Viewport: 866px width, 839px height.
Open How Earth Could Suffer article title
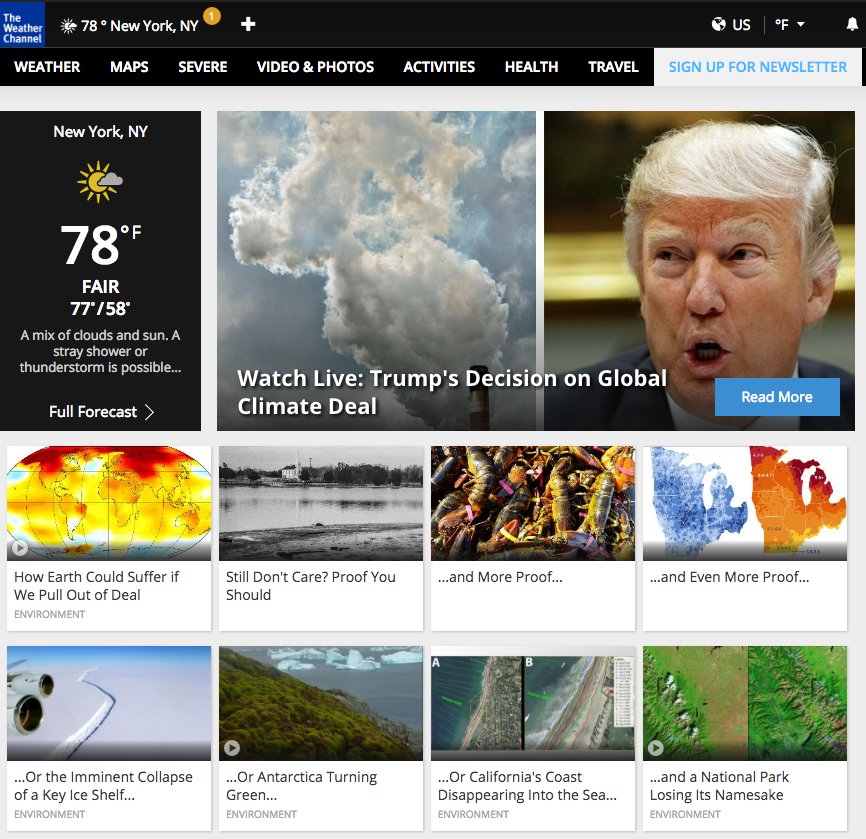[x=96, y=585]
